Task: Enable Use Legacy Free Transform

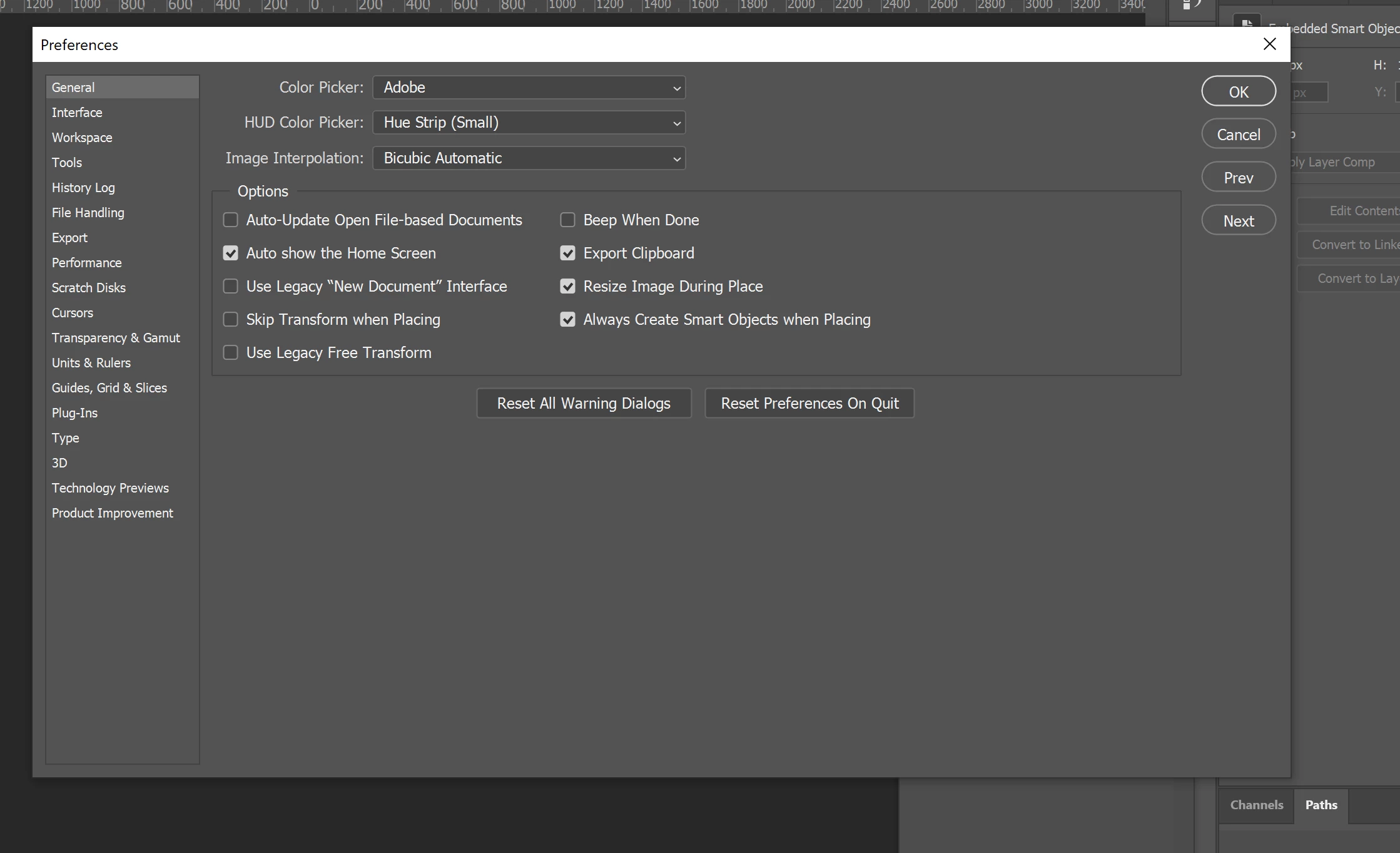Action: [231, 352]
